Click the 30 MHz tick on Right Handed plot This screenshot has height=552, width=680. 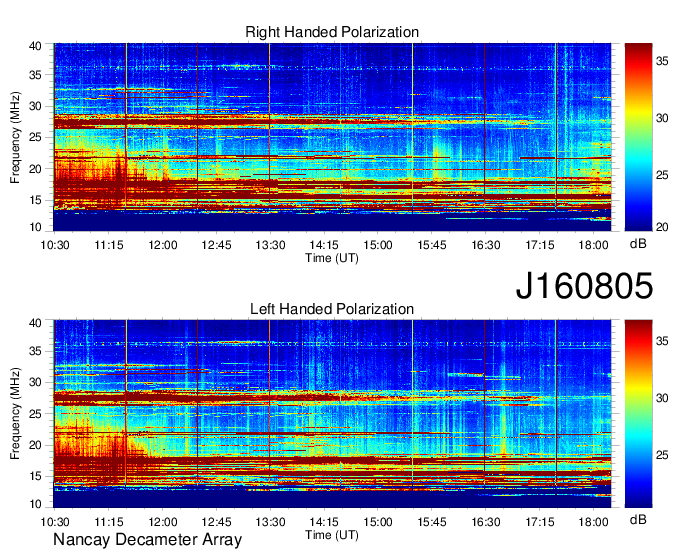[36, 106]
